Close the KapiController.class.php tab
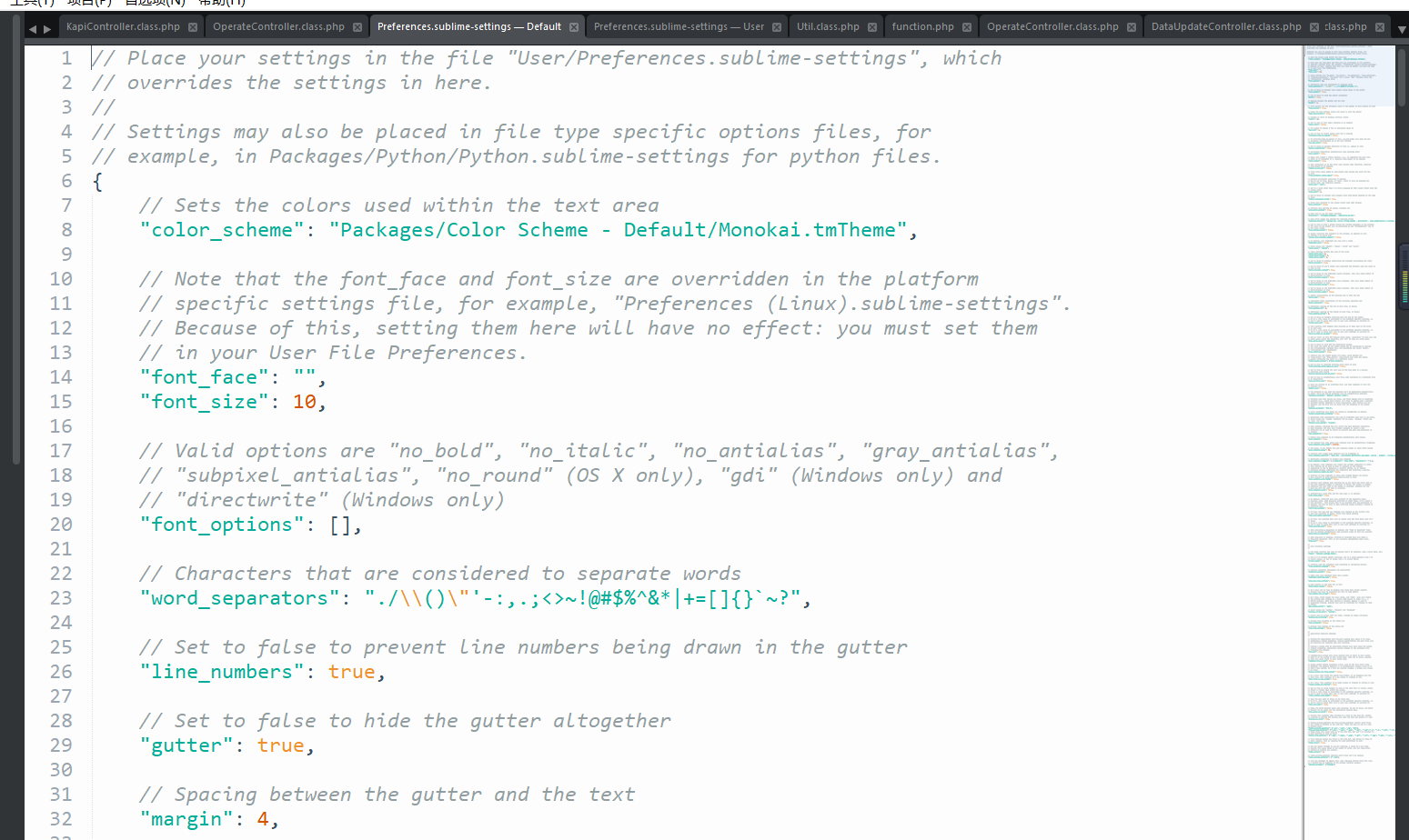Screen dimensions: 1409x840 pos(193,27)
